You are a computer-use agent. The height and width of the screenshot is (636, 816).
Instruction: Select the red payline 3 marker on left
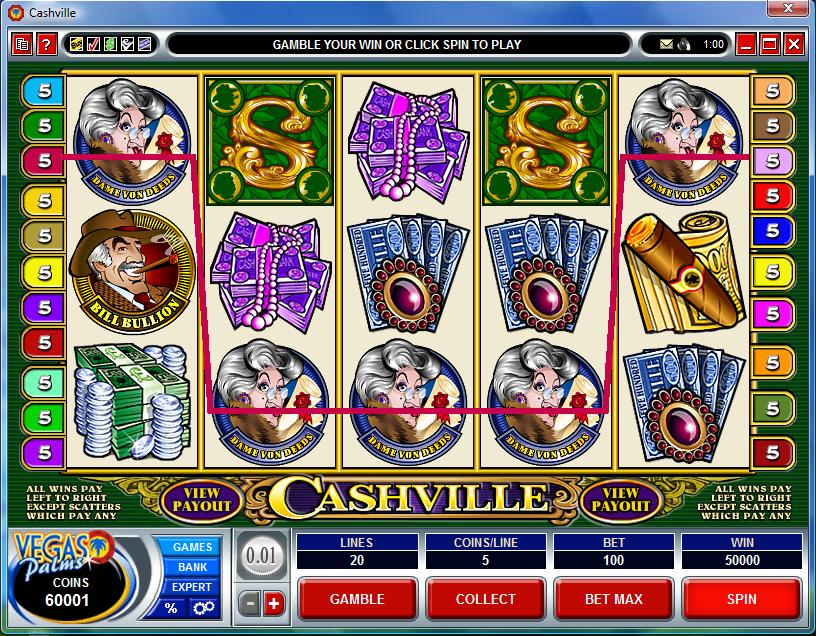(x=44, y=160)
